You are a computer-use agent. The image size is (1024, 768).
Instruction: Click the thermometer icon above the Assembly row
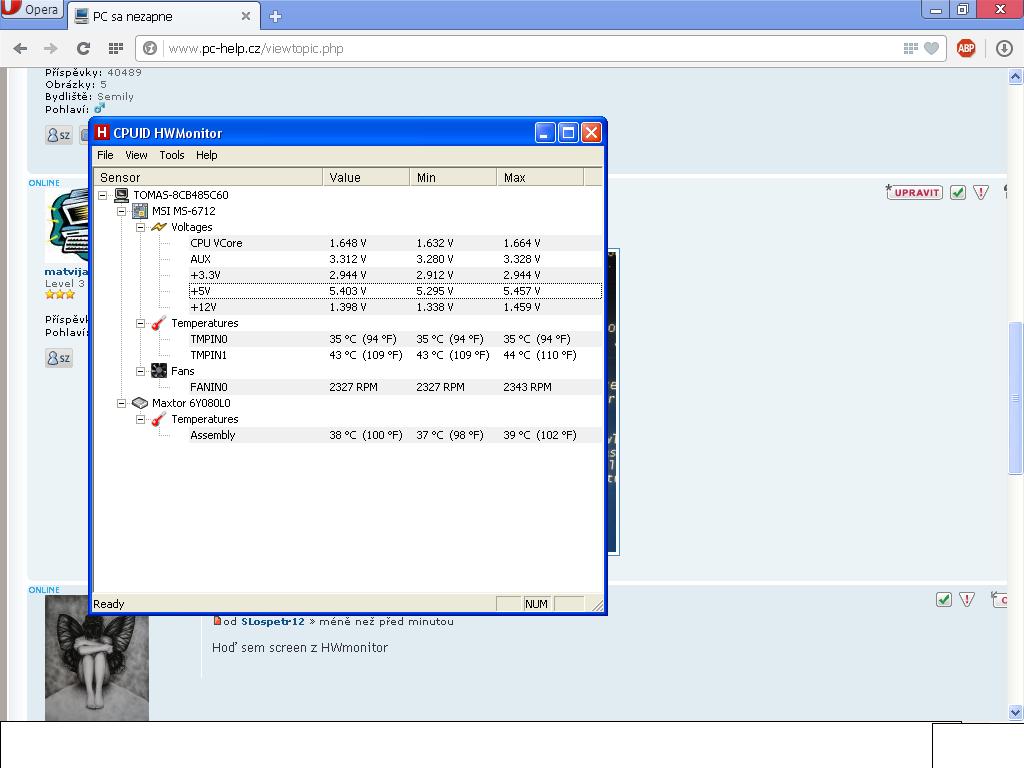[159, 419]
